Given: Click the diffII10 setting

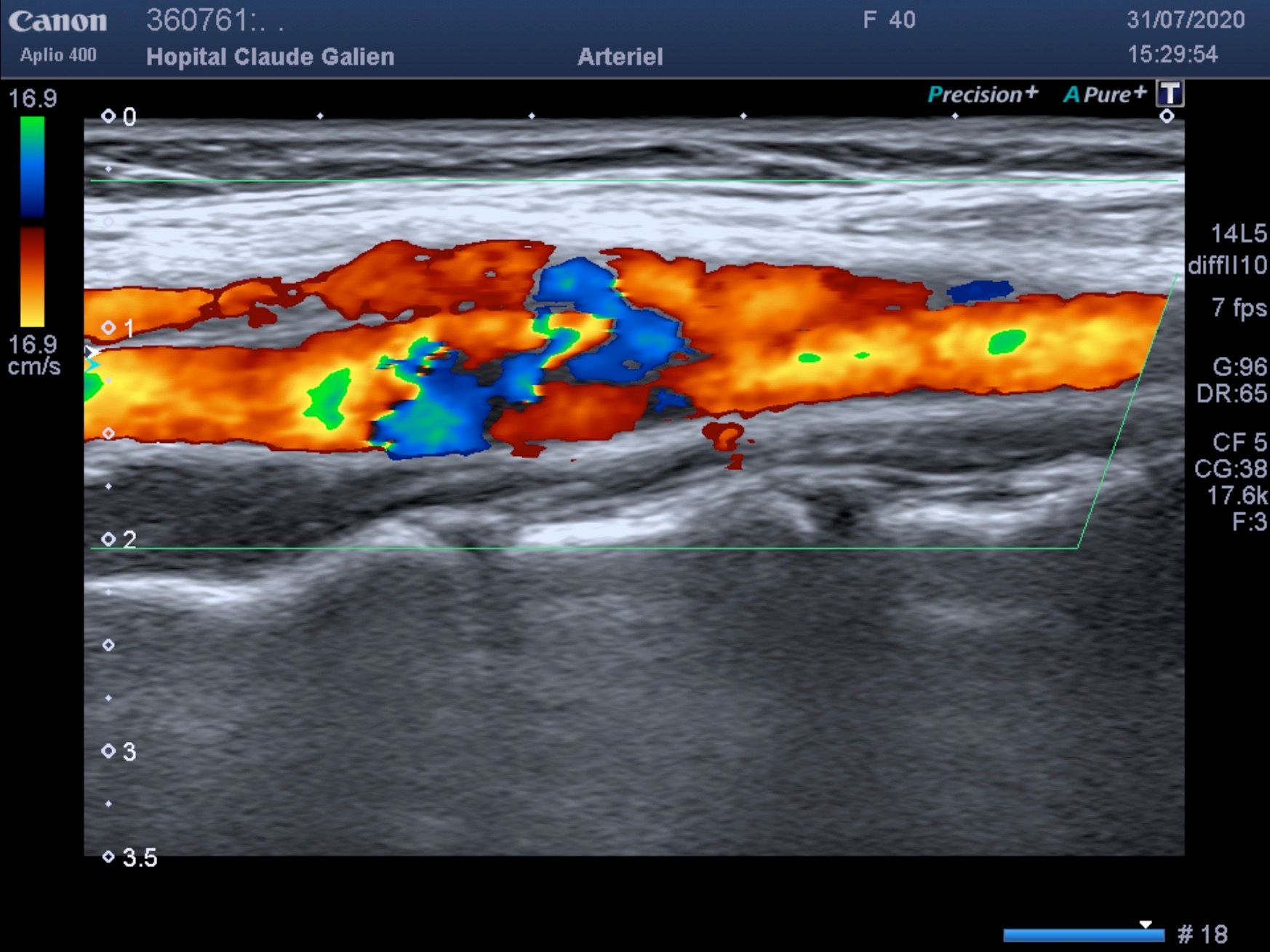Looking at the screenshot, I should click(x=1227, y=265).
